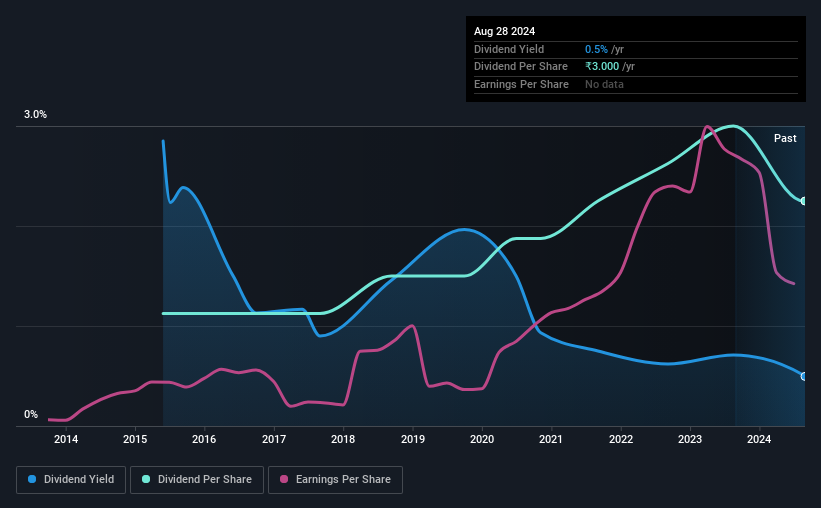
Task: Click the ₹3.000 dividend per share value
Action: [602, 67]
